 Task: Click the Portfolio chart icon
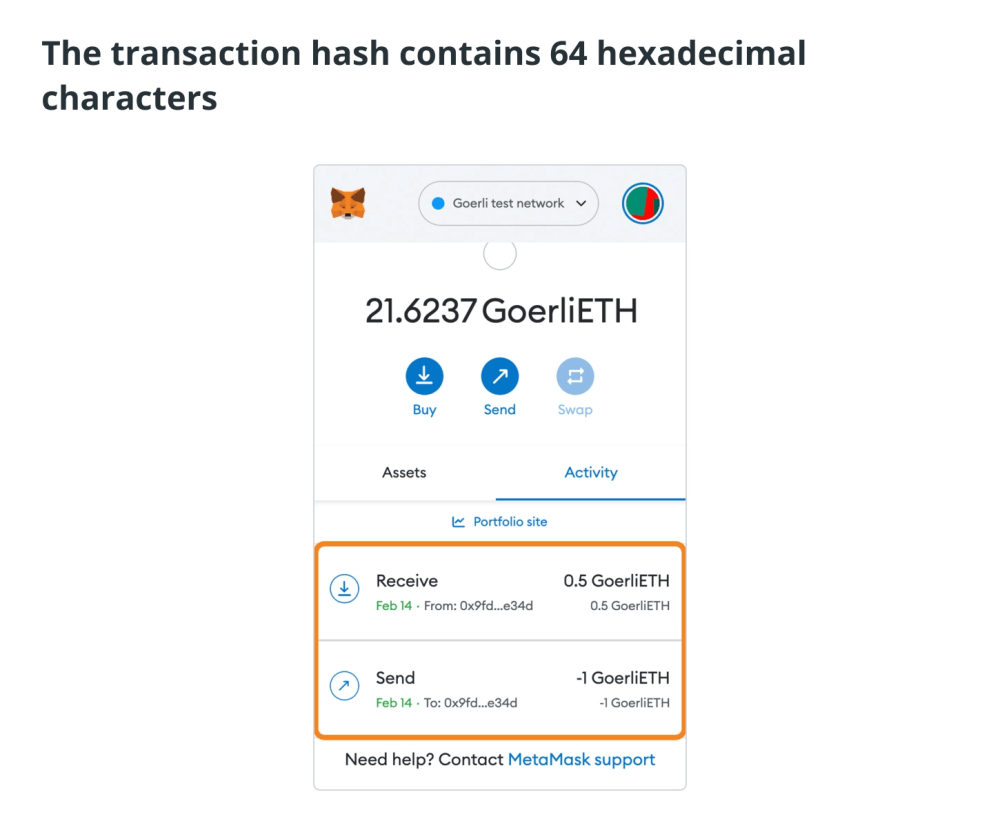[x=458, y=522]
